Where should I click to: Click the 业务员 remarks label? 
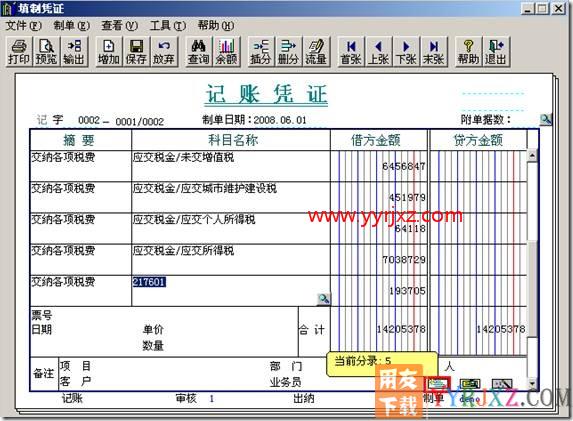(x=286, y=382)
